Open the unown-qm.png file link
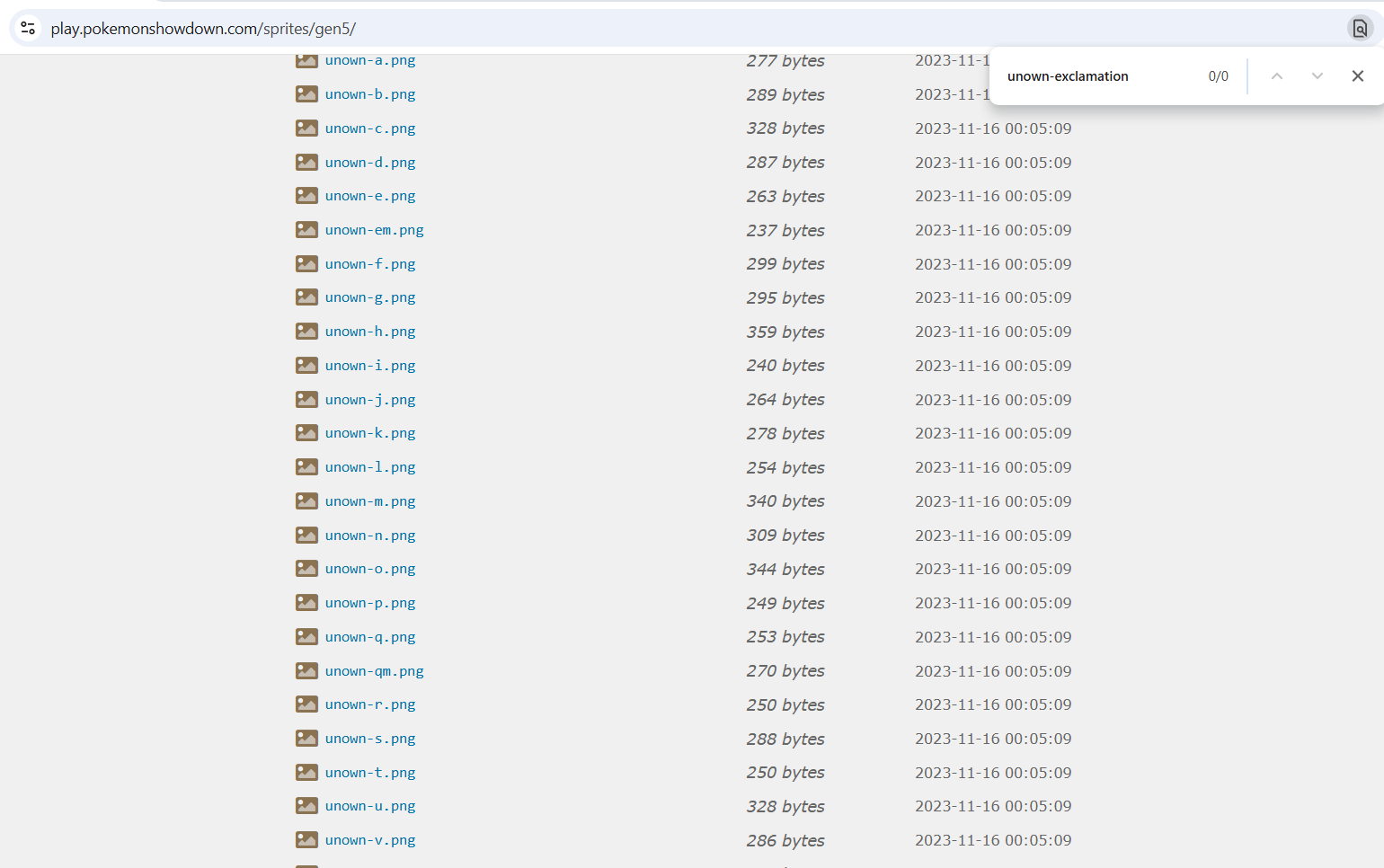This screenshot has width=1384, height=868. (374, 671)
